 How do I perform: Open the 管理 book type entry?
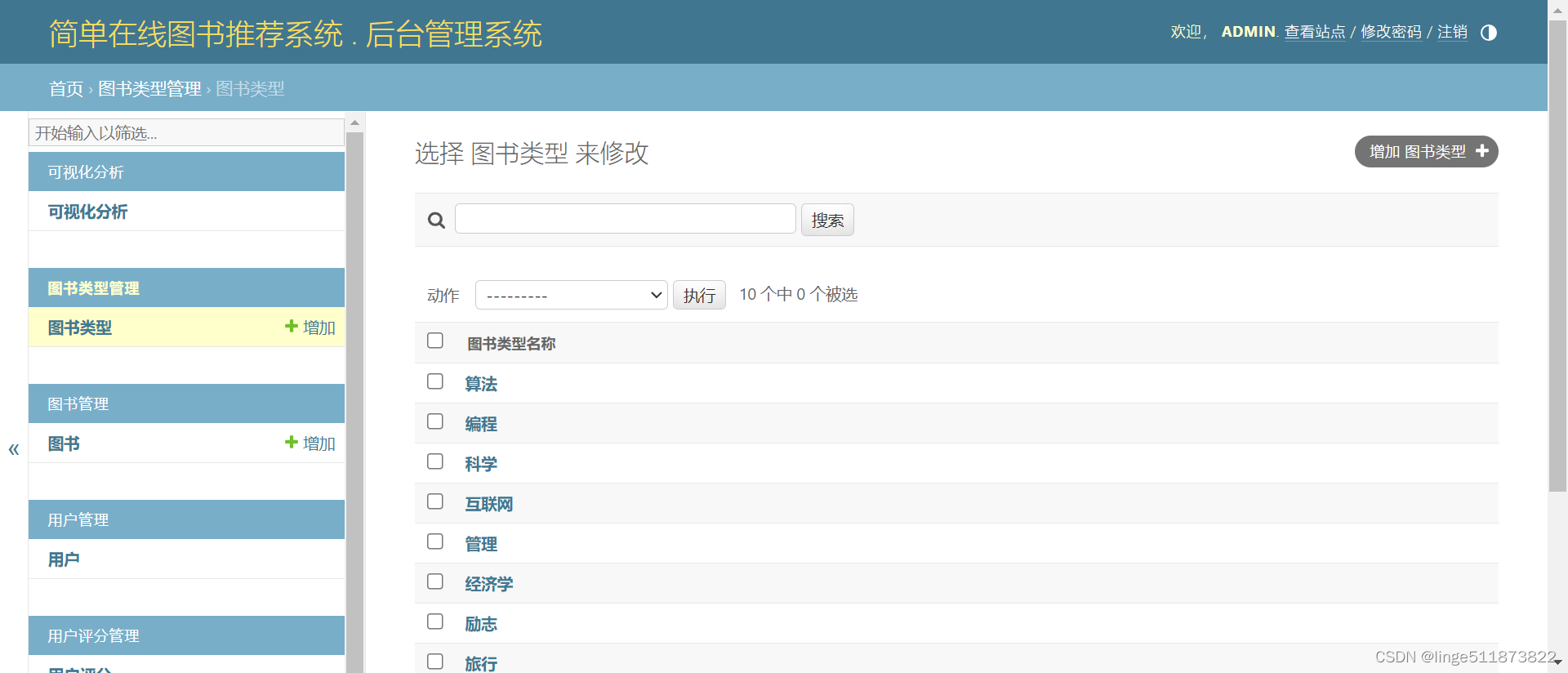(x=481, y=544)
